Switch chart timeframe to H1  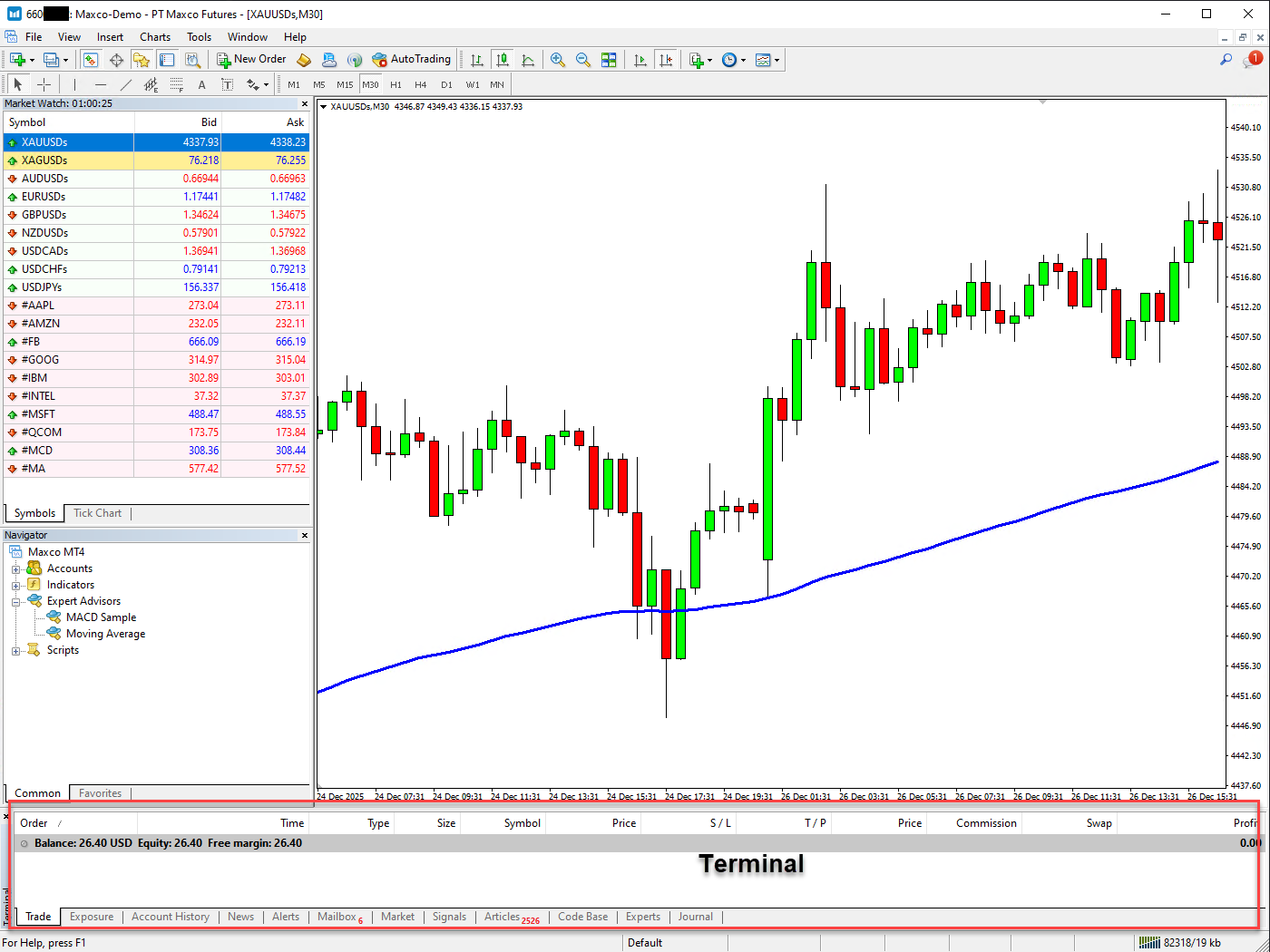tap(396, 84)
